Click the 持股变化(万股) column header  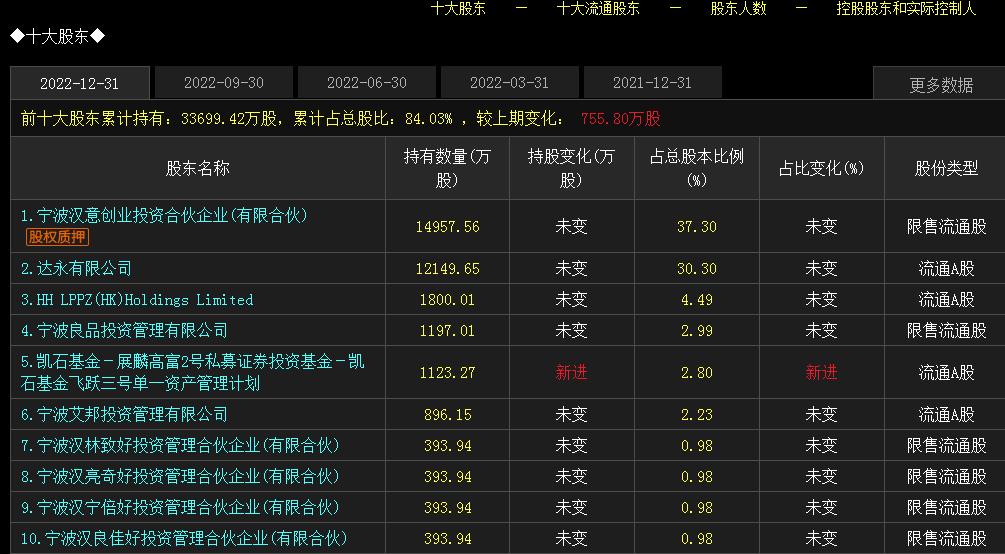tap(571, 168)
